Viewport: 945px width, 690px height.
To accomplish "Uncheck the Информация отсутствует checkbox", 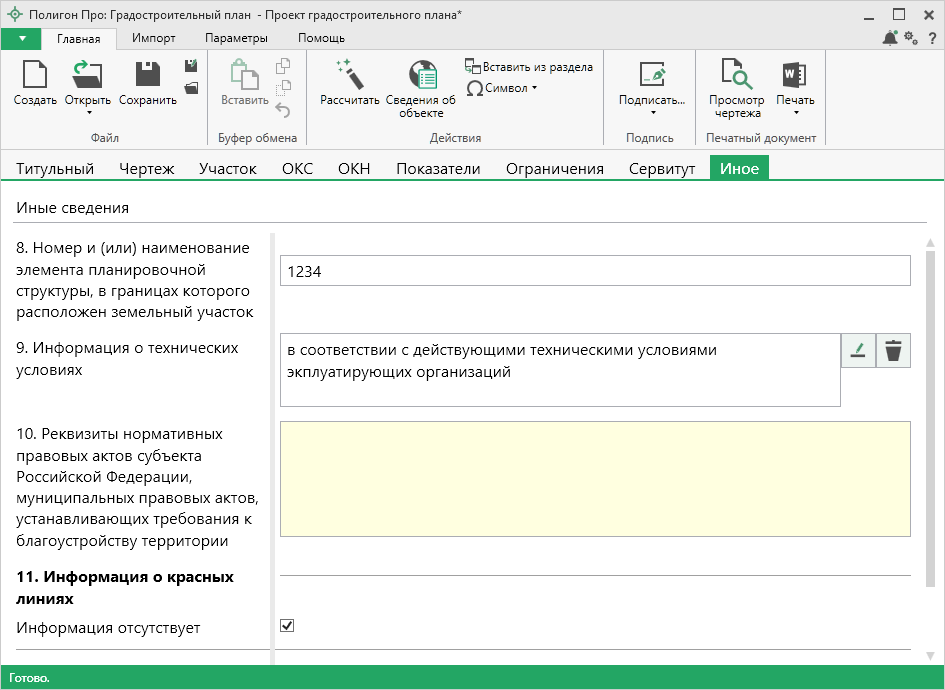I will click(287, 626).
